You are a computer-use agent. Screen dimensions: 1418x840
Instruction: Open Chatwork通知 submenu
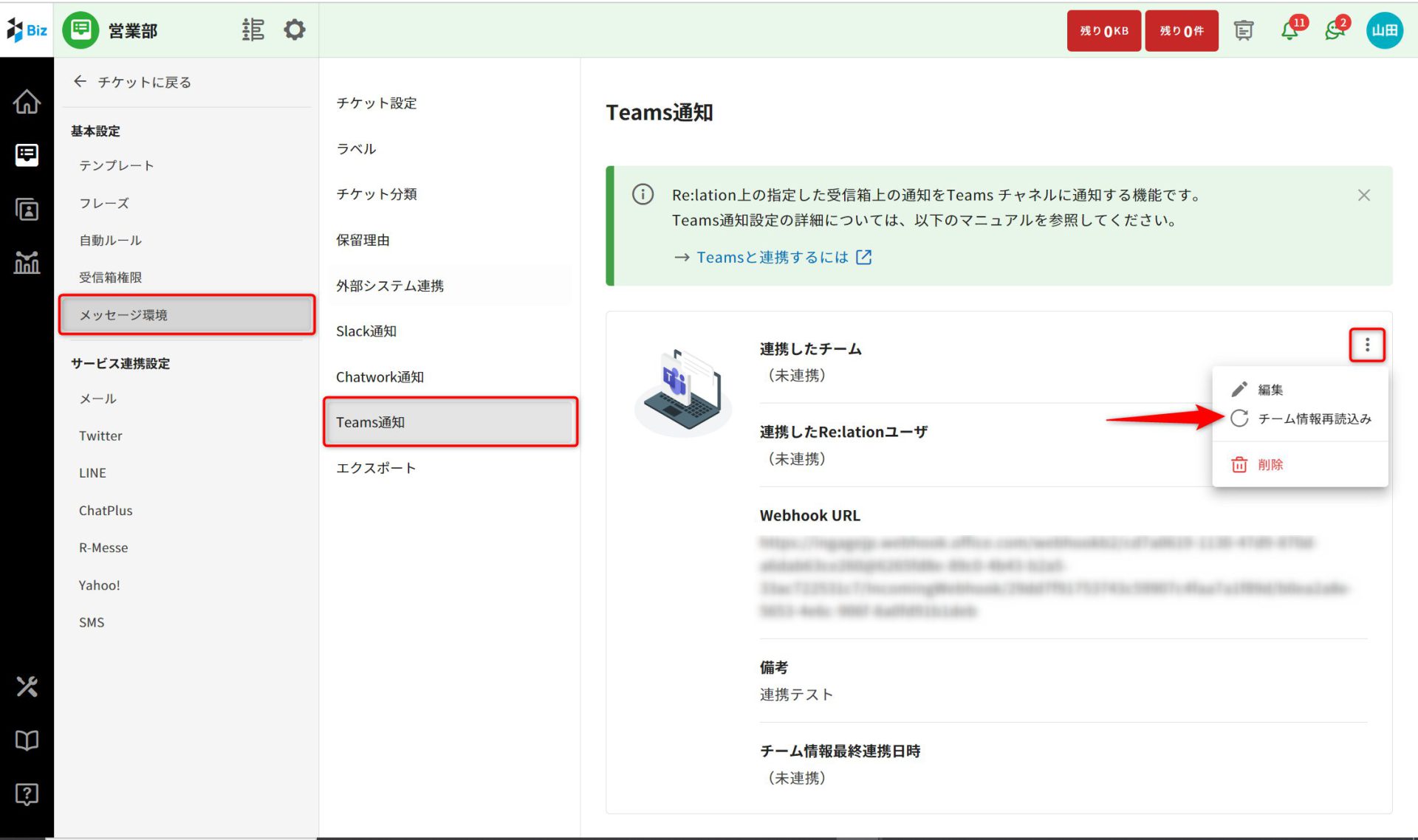pyautogui.click(x=380, y=377)
